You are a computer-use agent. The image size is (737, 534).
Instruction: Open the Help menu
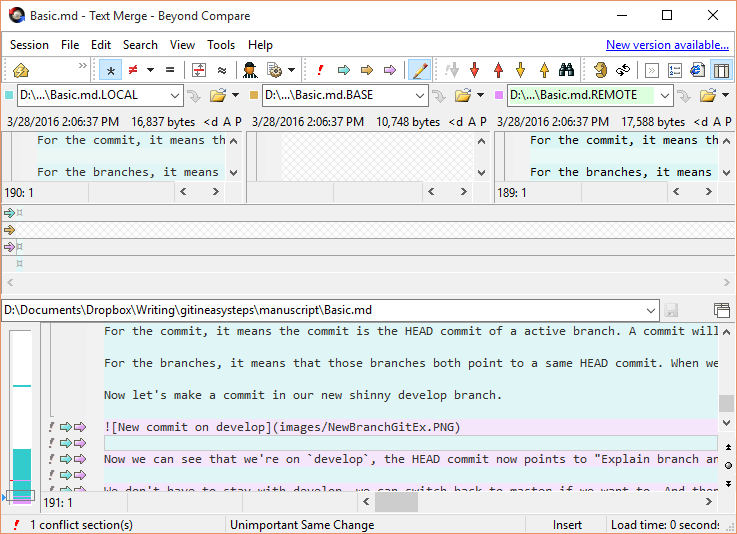coord(260,45)
